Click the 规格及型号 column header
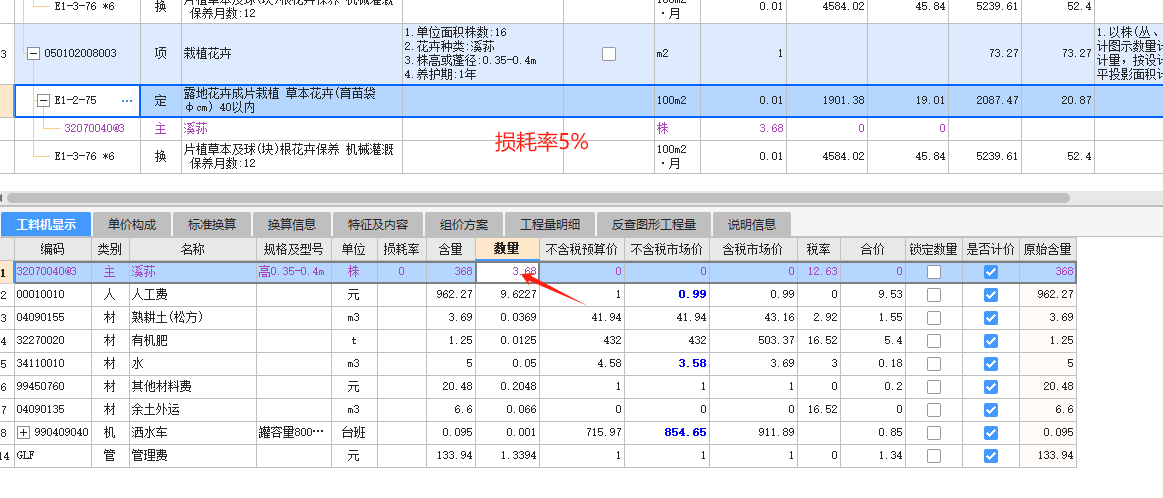 coord(293,249)
